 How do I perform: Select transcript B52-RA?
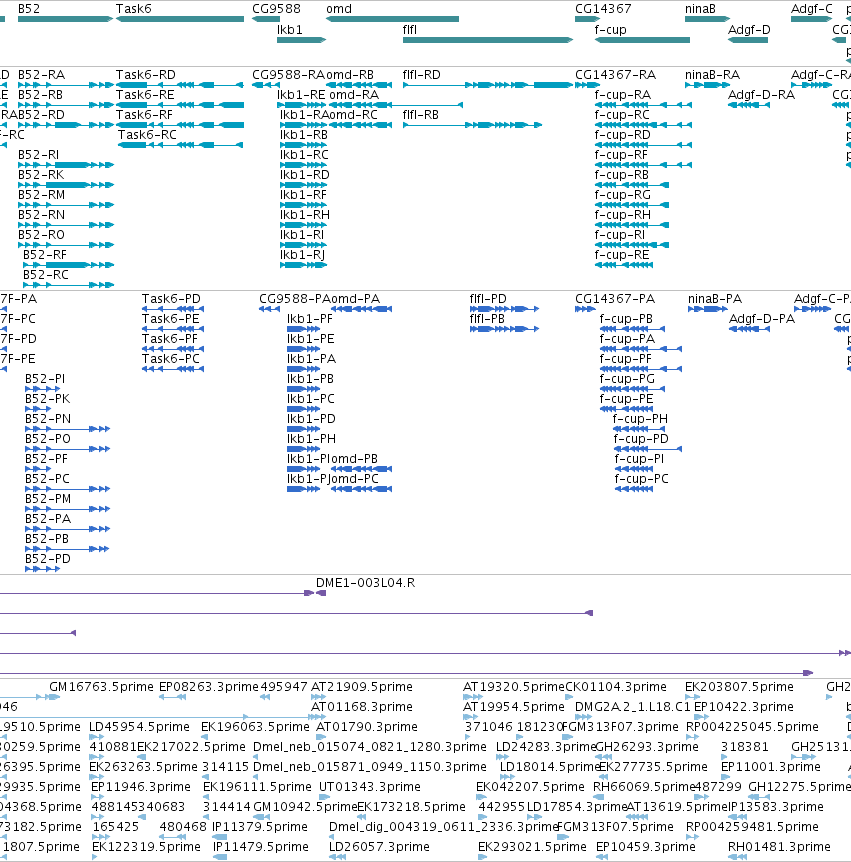(x=66, y=85)
